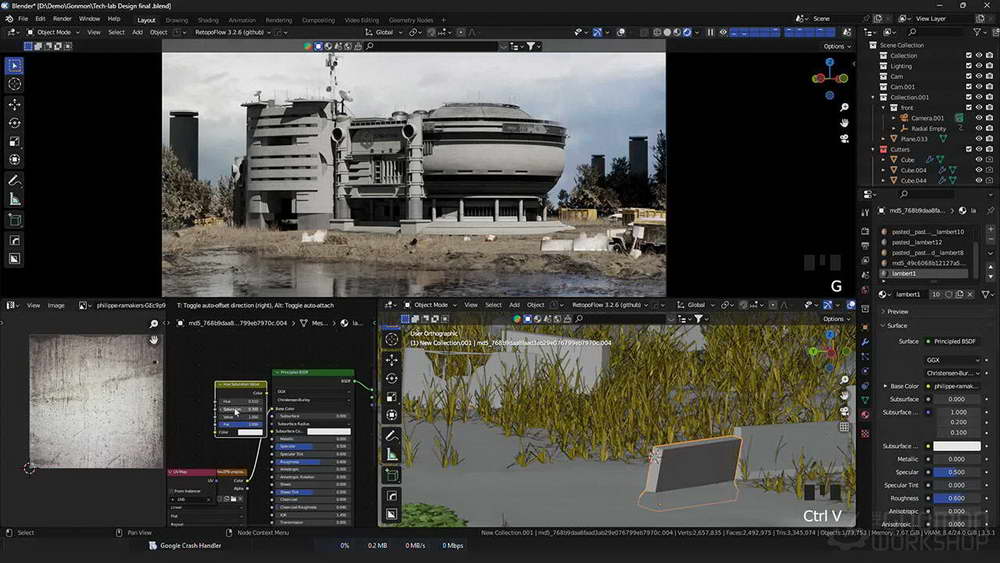
Task: Expand the Plane.033 object
Action: click(x=884, y=138)
